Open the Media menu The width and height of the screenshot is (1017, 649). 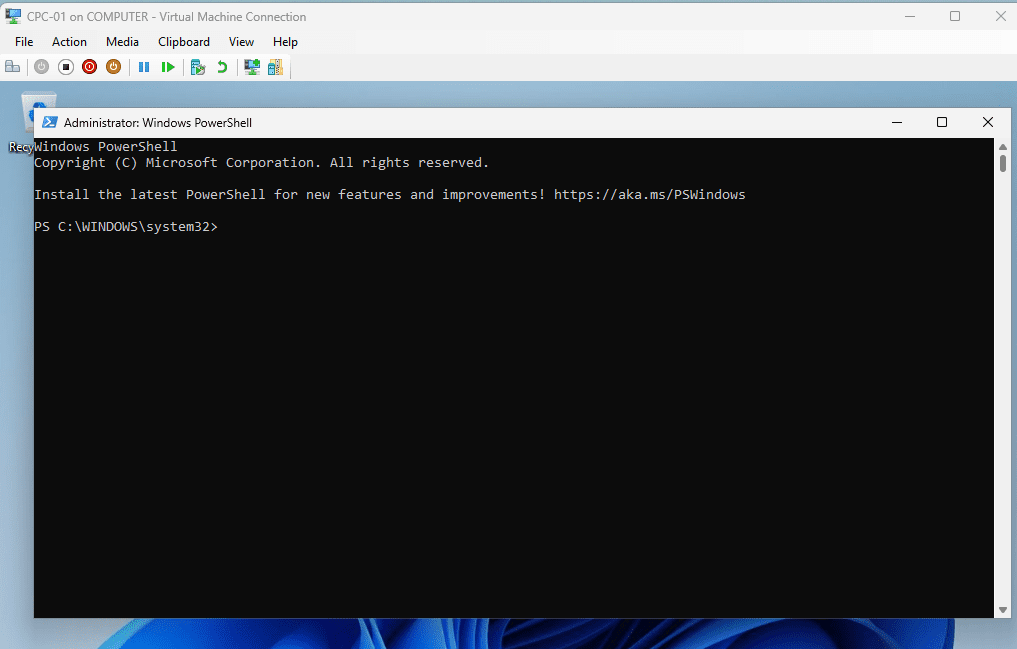click(122, 41)
